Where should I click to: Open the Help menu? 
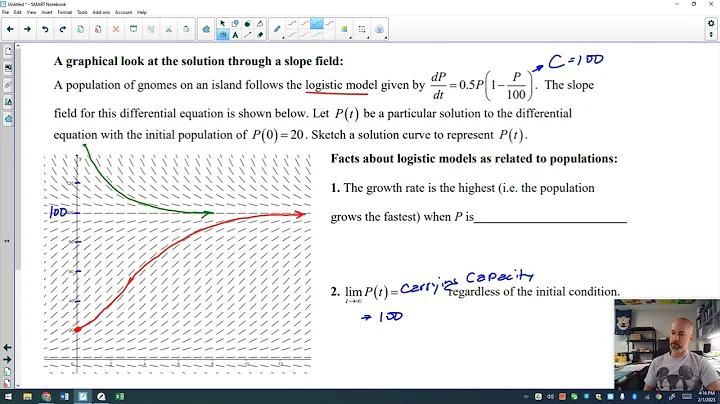pyautogui.click(x=142, y=12)
